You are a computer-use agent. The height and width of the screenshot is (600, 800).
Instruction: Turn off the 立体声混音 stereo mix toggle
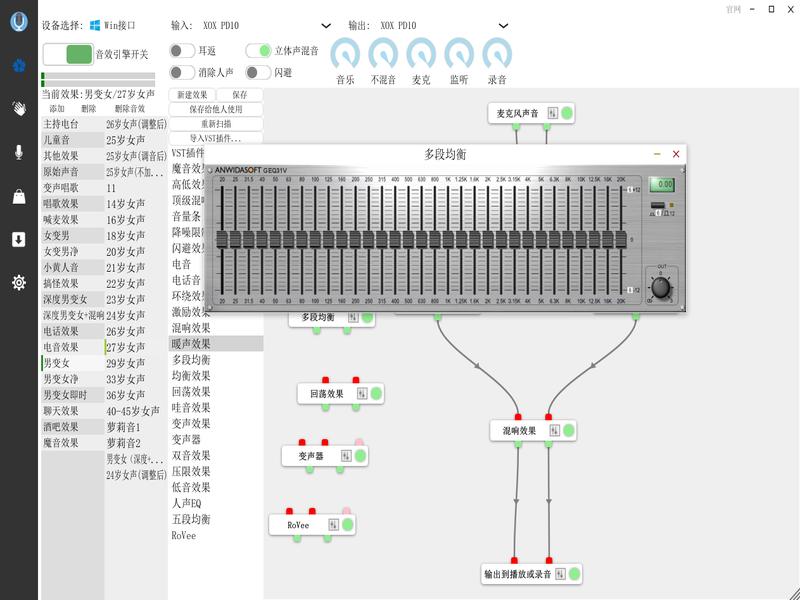tap(259, 50)
